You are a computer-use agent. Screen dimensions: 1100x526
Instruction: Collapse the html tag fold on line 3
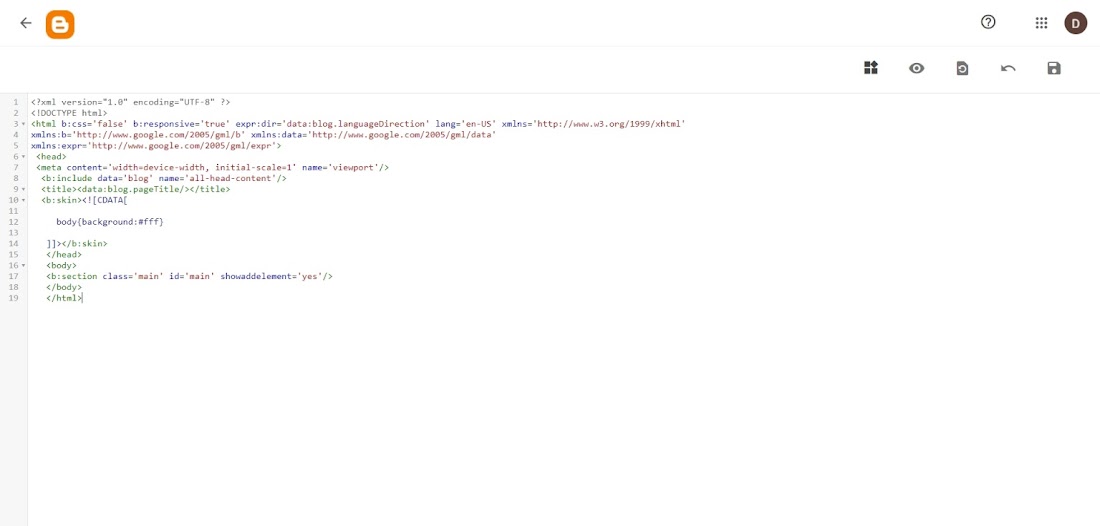pyautogui.click(x=24, y=124)
